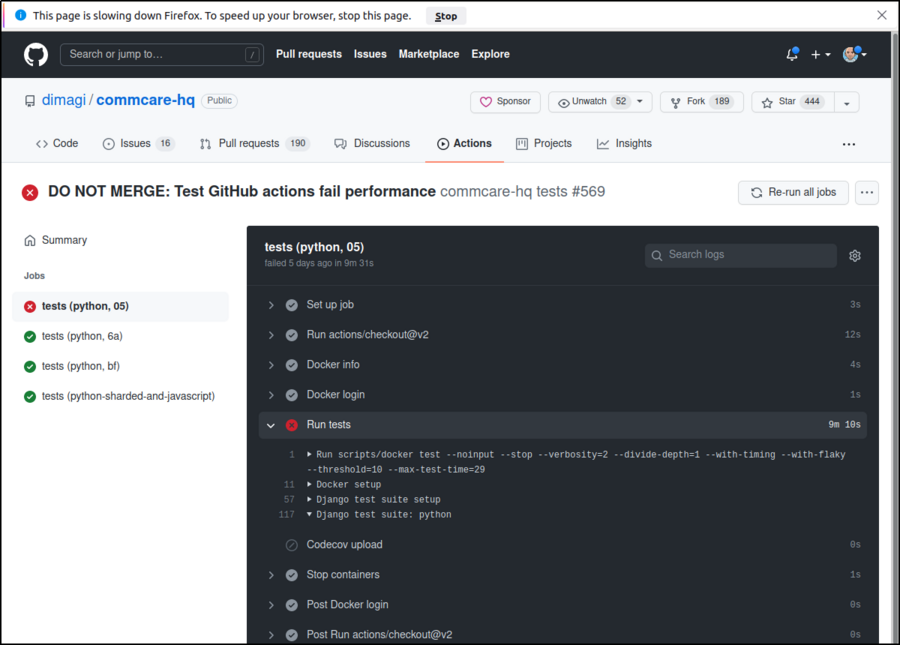Click green check icon of tests (python, 6a)
900x645 pixels.
click(x=30, y=336)
